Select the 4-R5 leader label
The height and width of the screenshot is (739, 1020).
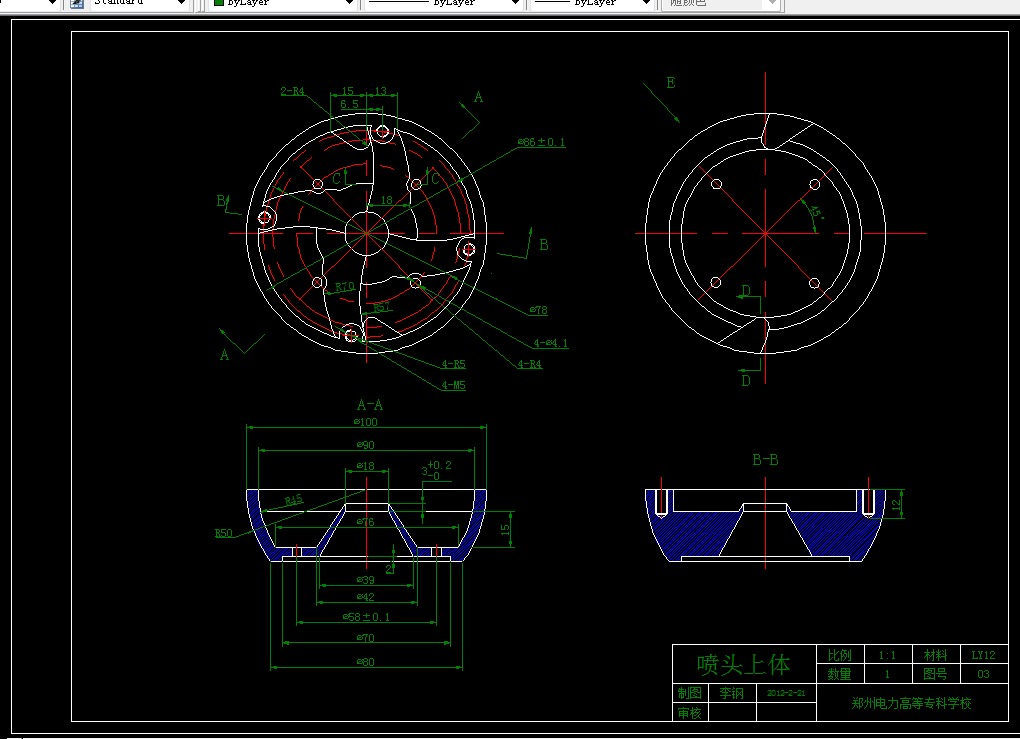click(x=453, y=364)
